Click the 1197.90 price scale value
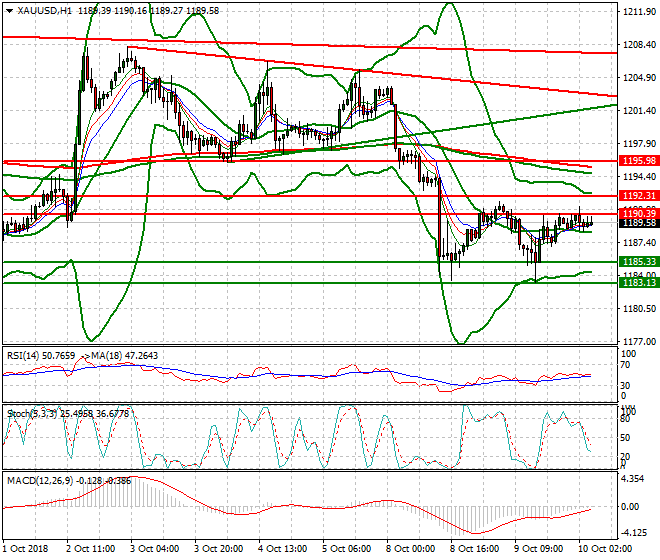 click(639, 144)
